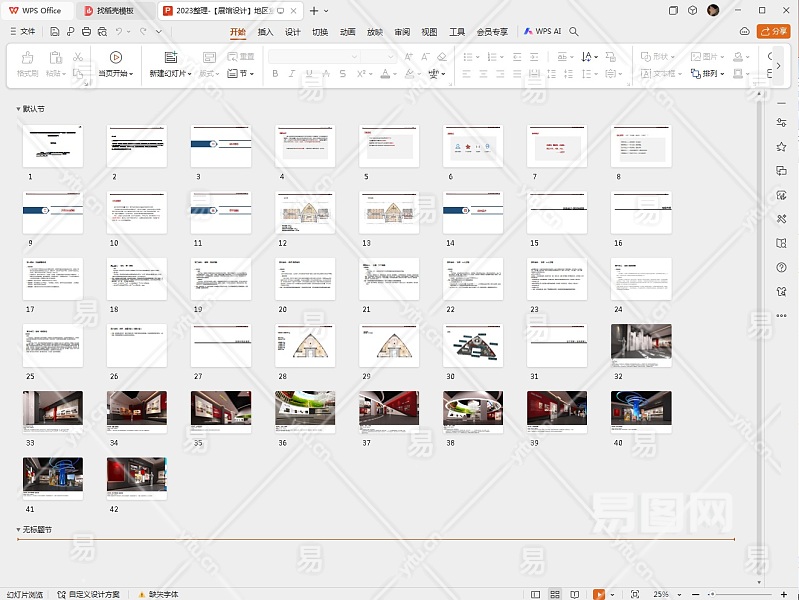799x600 pixels.
Task: Collapse the 无标题节 section
Action: coord(18,529)
